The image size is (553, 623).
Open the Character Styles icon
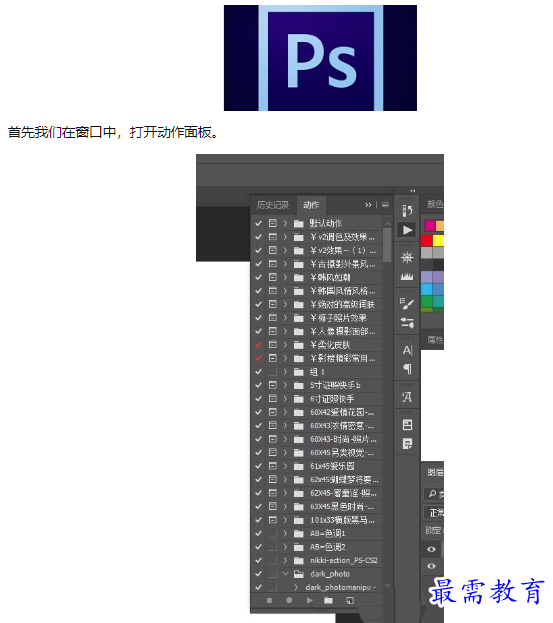pos(407,397)
